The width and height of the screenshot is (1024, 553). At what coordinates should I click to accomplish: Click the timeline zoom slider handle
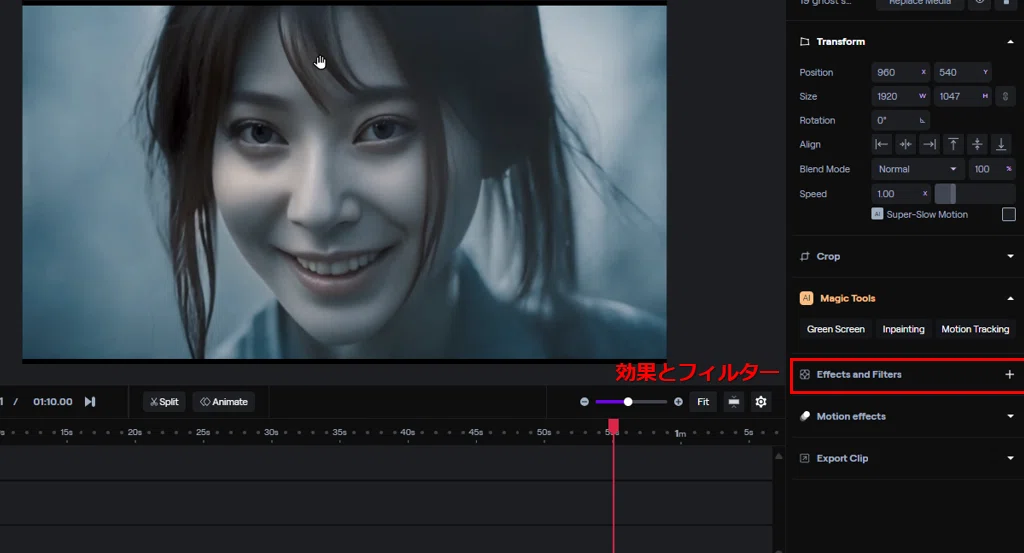pos(628,402)
